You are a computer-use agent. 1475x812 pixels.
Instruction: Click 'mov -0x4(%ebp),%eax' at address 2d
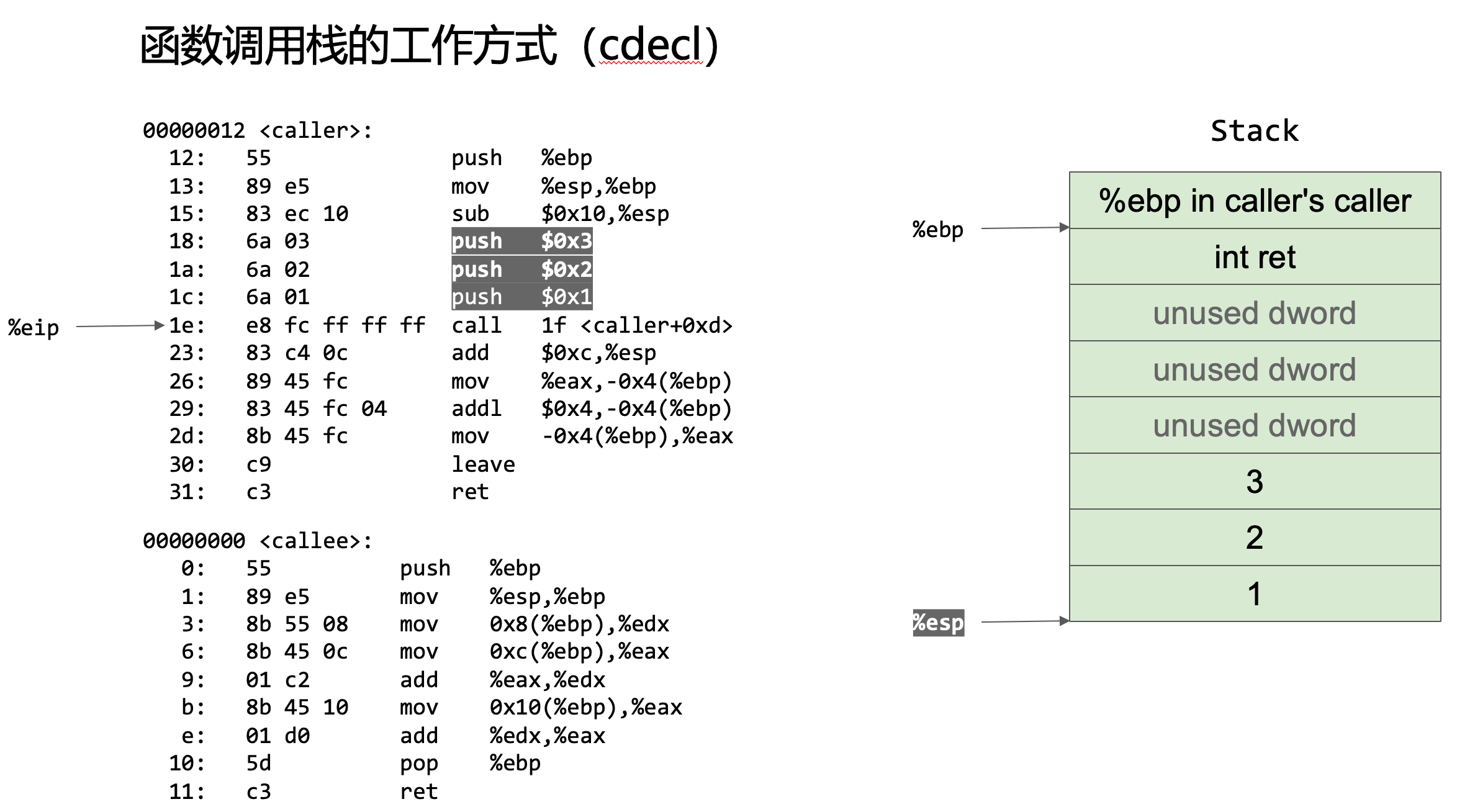tap(592, 436)
